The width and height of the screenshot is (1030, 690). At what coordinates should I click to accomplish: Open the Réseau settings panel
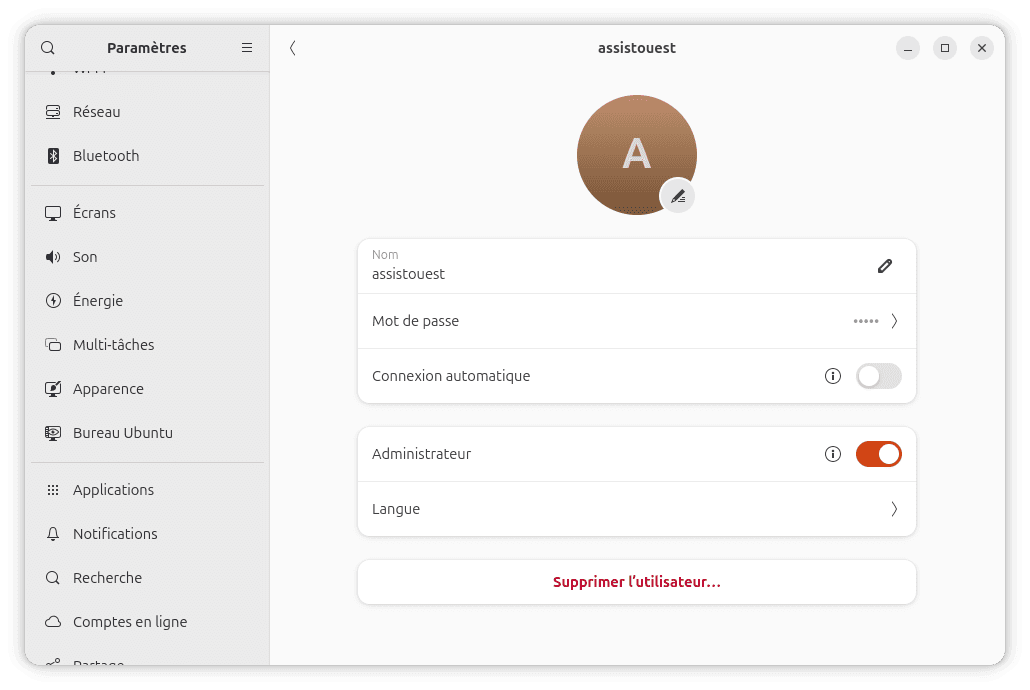click(x=147, y=112)
